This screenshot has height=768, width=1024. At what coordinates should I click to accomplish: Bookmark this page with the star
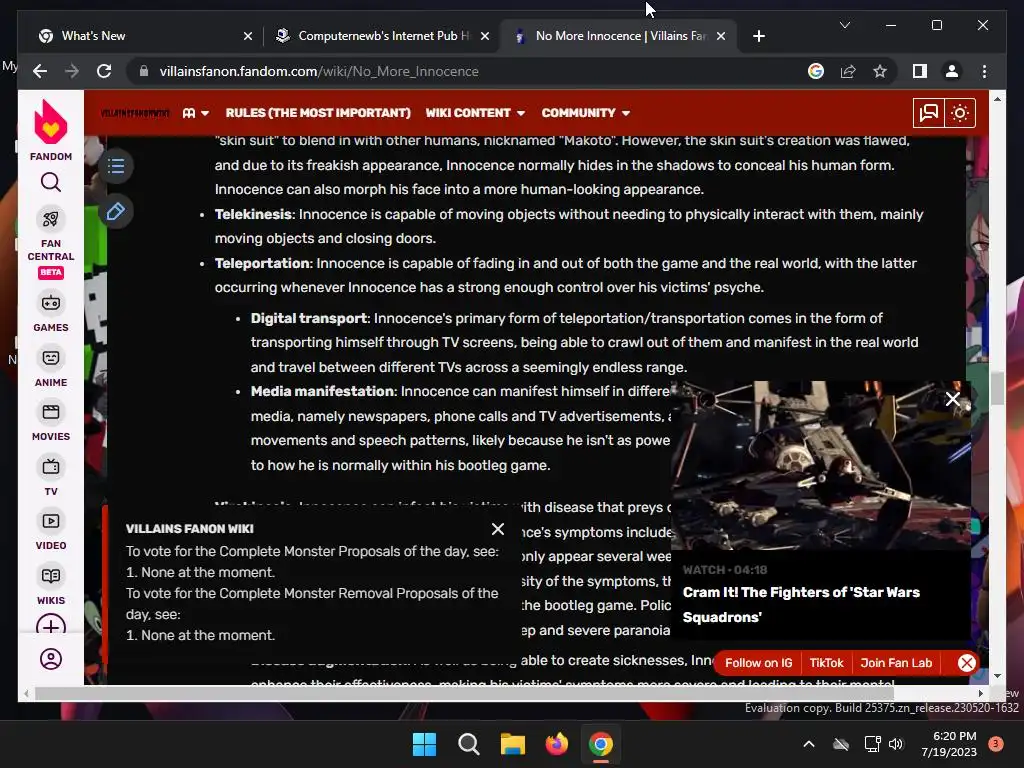[880, 71]
